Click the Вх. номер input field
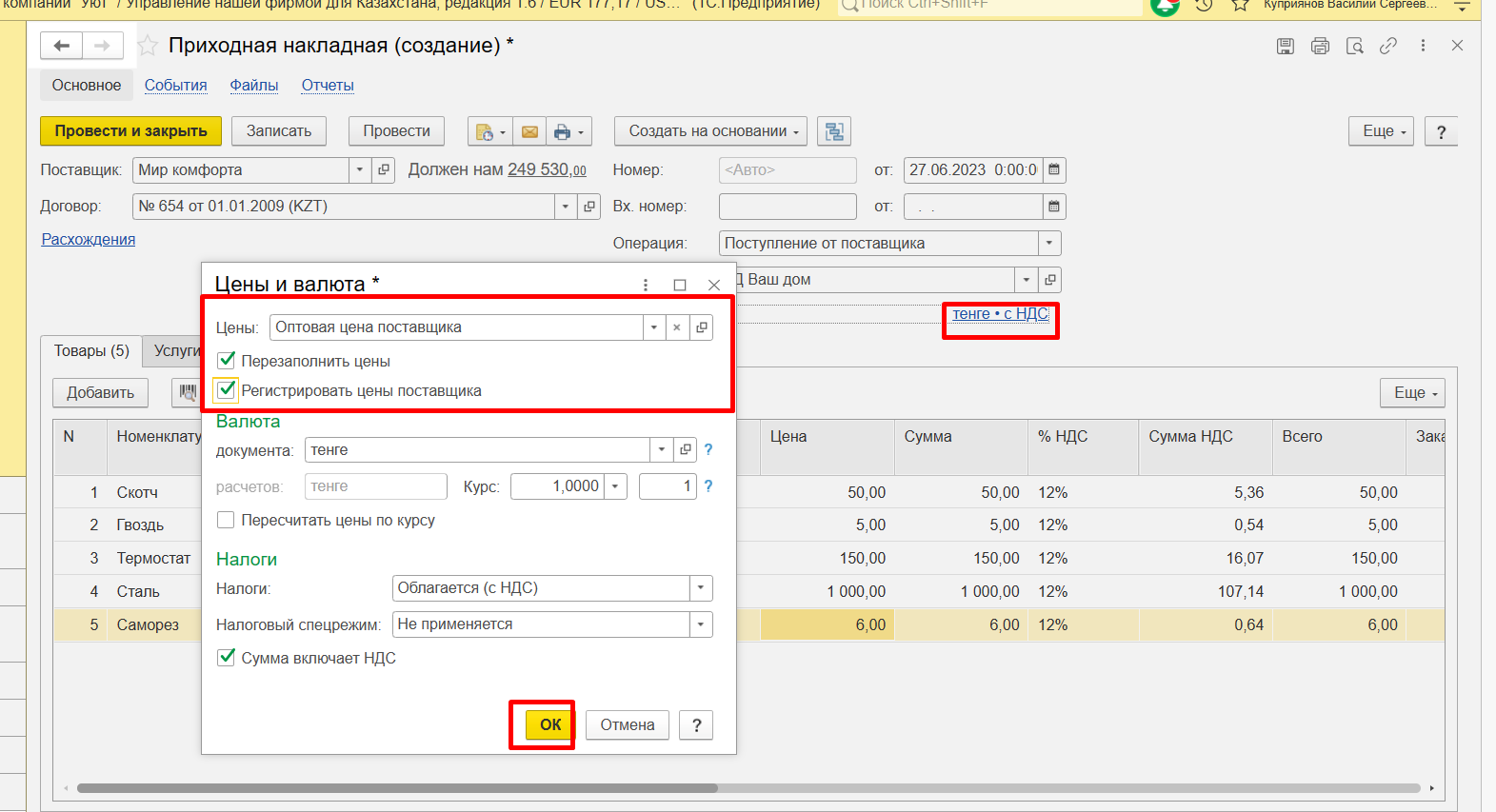Image resolution: width=1496 pixels, height=812 pixels. coord(787,207)
